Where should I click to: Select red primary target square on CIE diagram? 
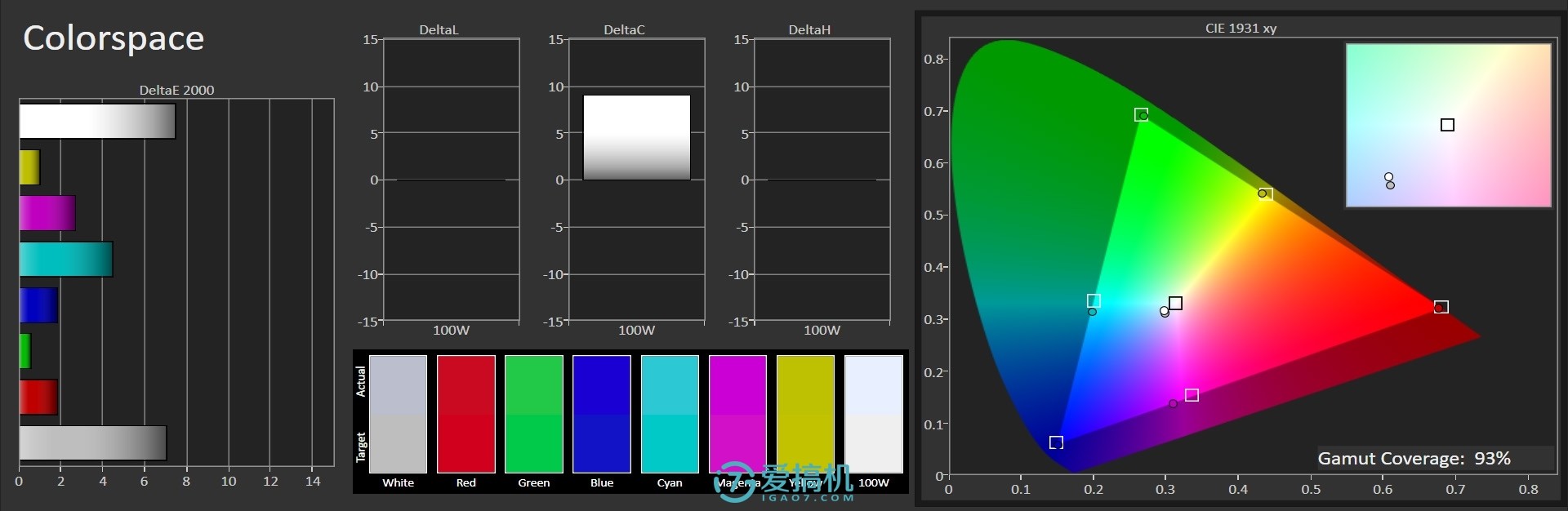1441,307
